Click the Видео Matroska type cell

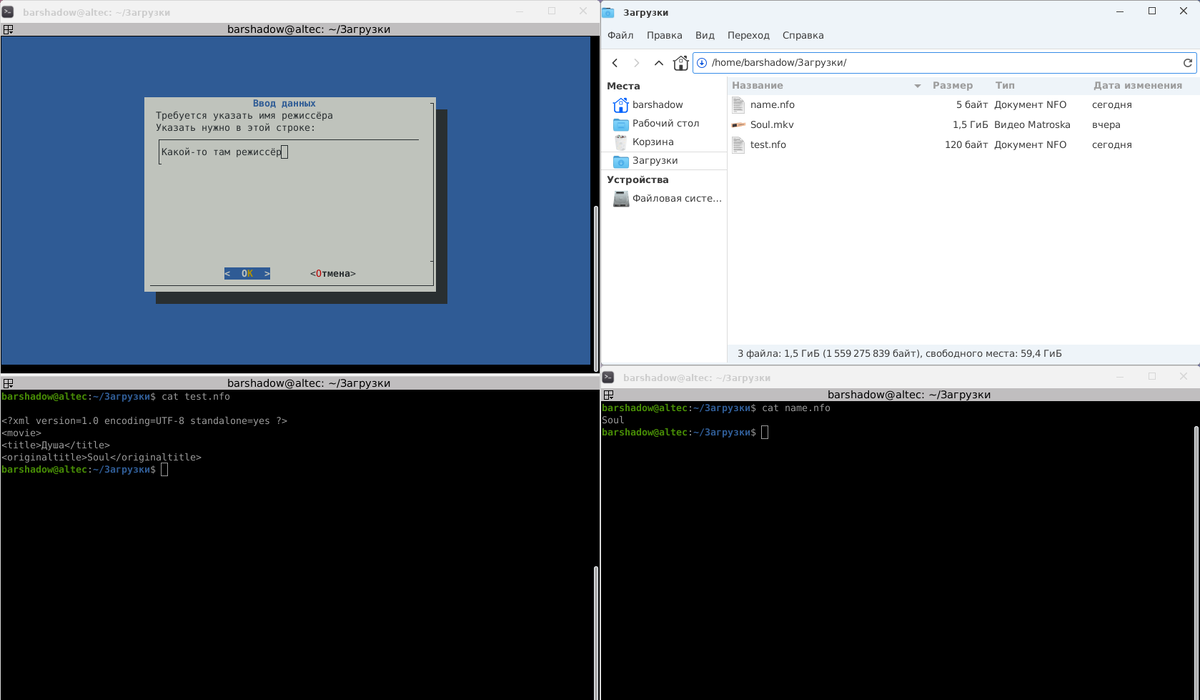click(x=1032, y=125)
